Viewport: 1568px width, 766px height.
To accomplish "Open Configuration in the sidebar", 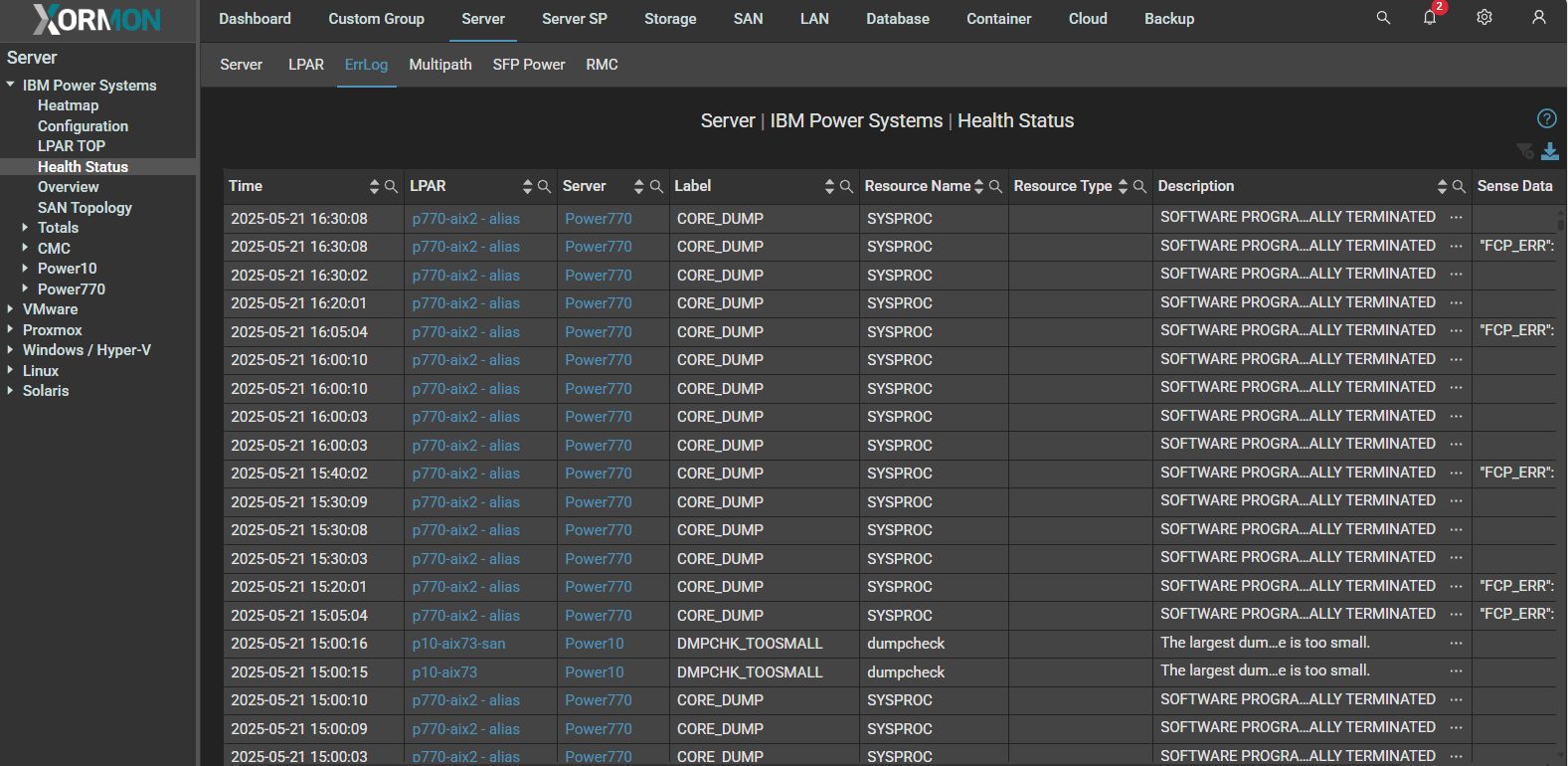I will click(x=83, y=126).
